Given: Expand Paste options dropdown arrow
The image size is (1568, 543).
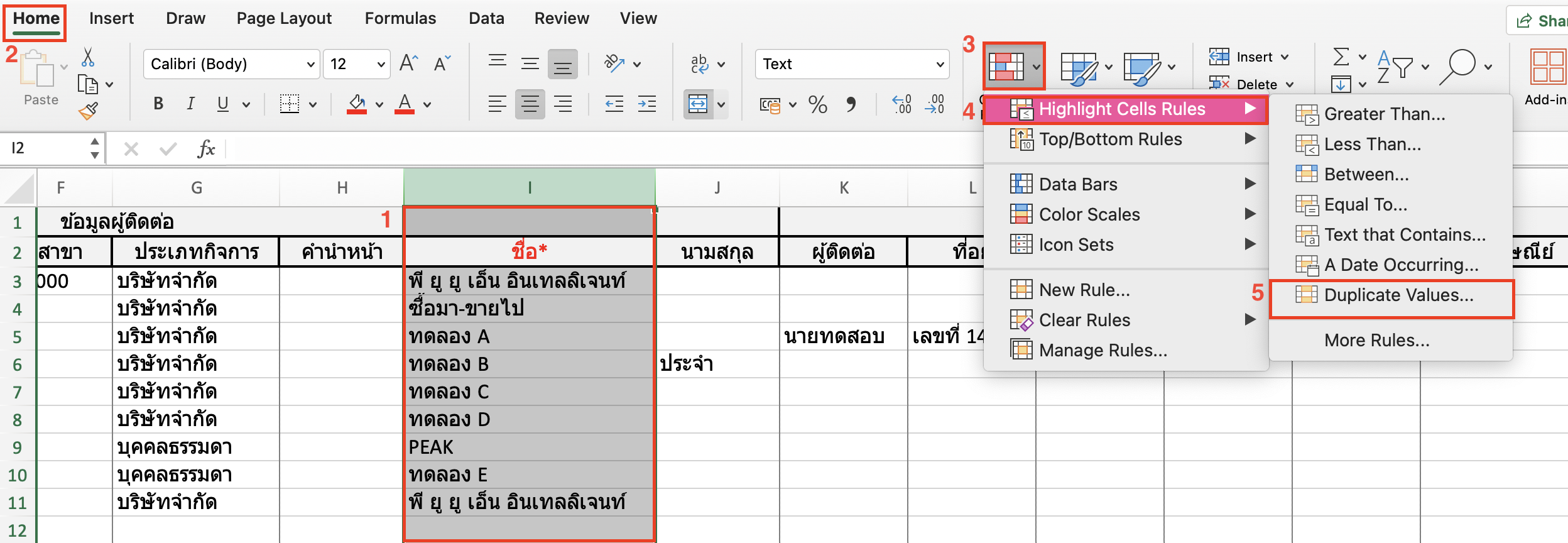Looking at the screenshot, I should pyautogui.click(x=64, y=66).
